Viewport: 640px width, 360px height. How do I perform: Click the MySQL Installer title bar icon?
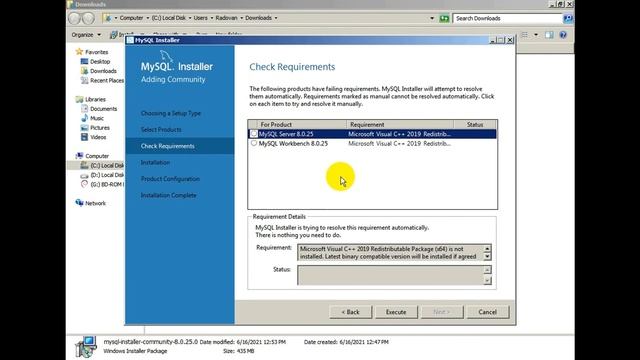pos(130,40)
